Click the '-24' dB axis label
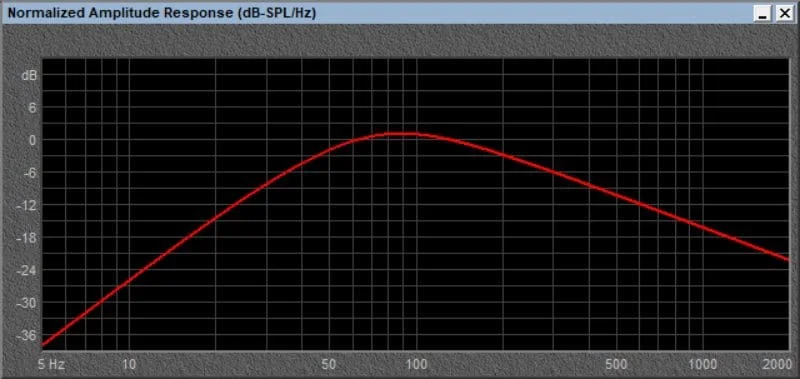The height and width of the screenshot is (379, 800). click(28, 270)
